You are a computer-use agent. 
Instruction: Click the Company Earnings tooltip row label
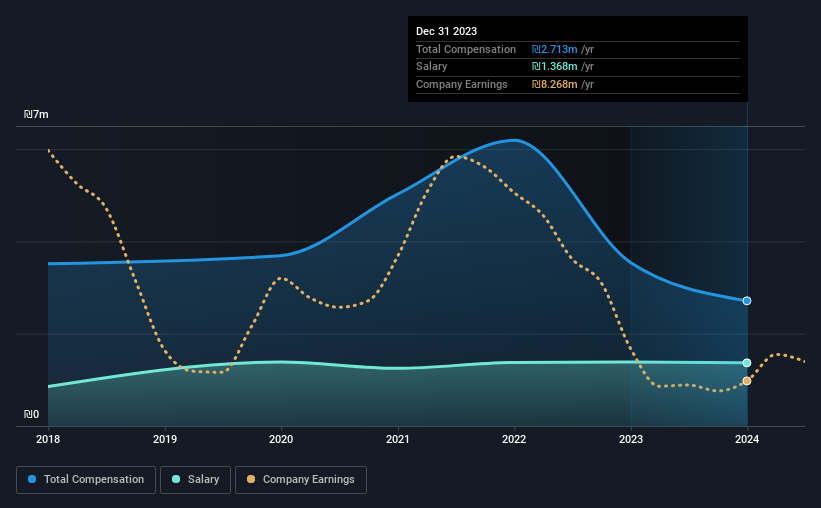(462, 84)
